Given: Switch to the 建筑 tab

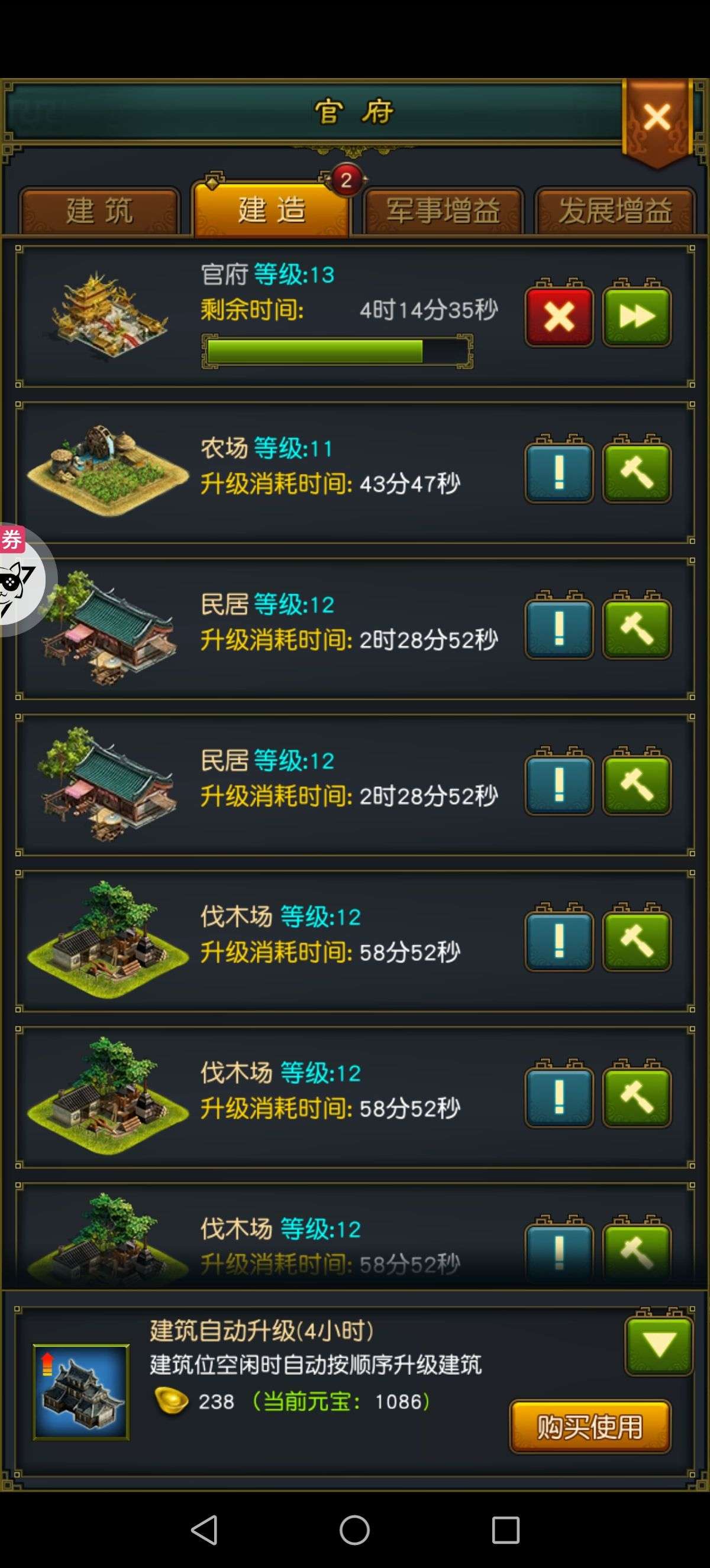Looking at the screenshot, I should [x=99, y=210].
